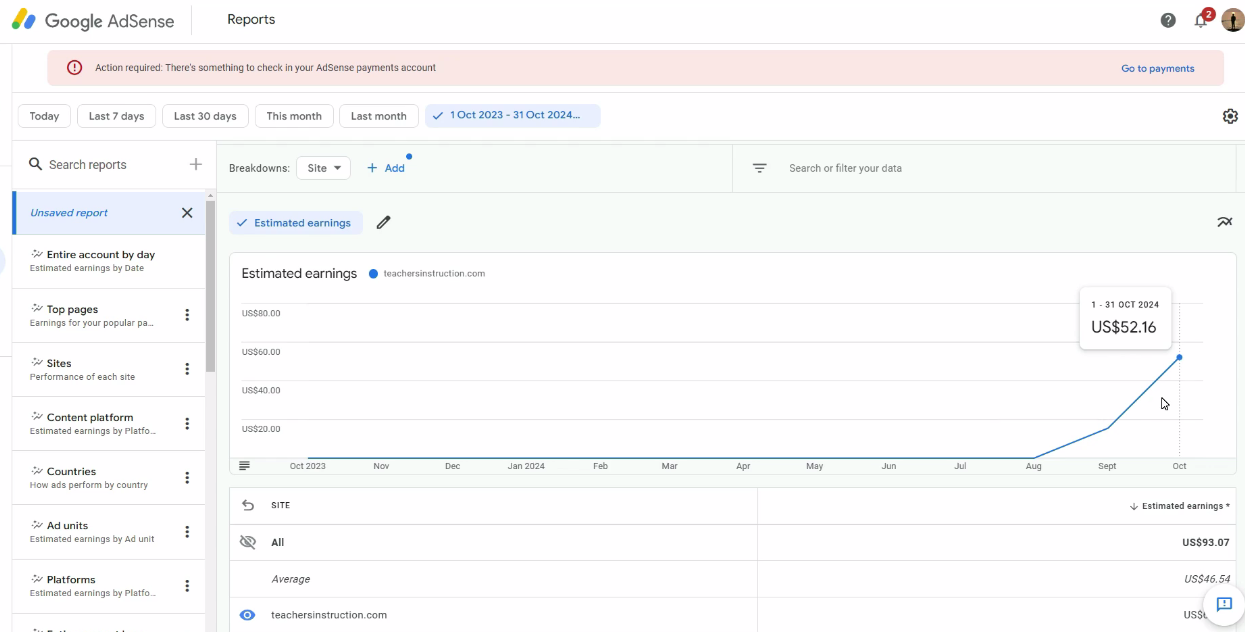This screenshot has width=1245, height=632.
Task: Open the notifications bell
Action: click(1201, 20)
